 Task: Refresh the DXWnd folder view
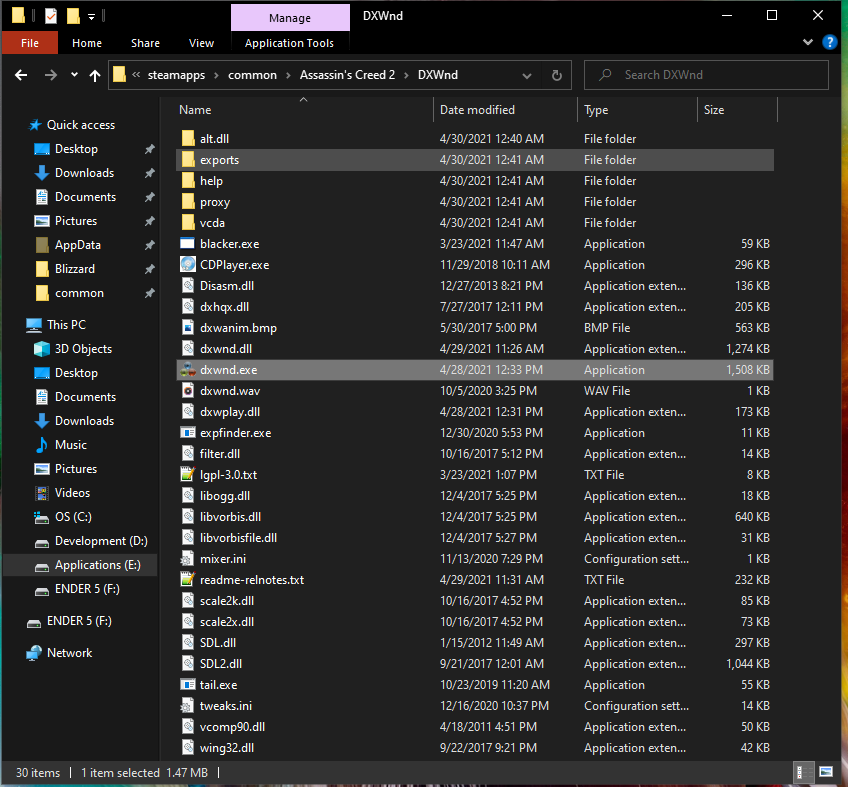(x=556, y=75)
